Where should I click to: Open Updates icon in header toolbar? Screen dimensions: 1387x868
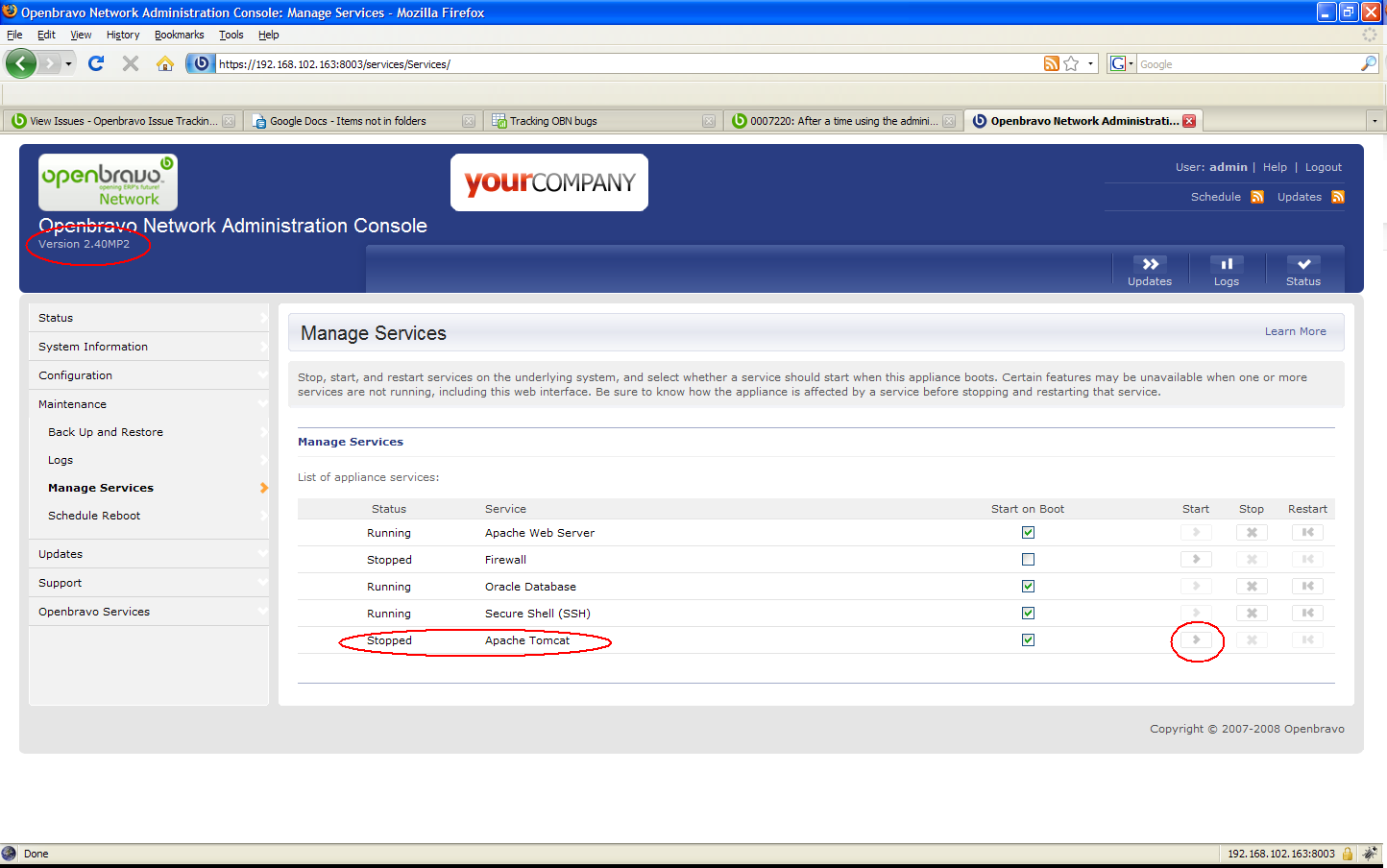[1150, 271]
